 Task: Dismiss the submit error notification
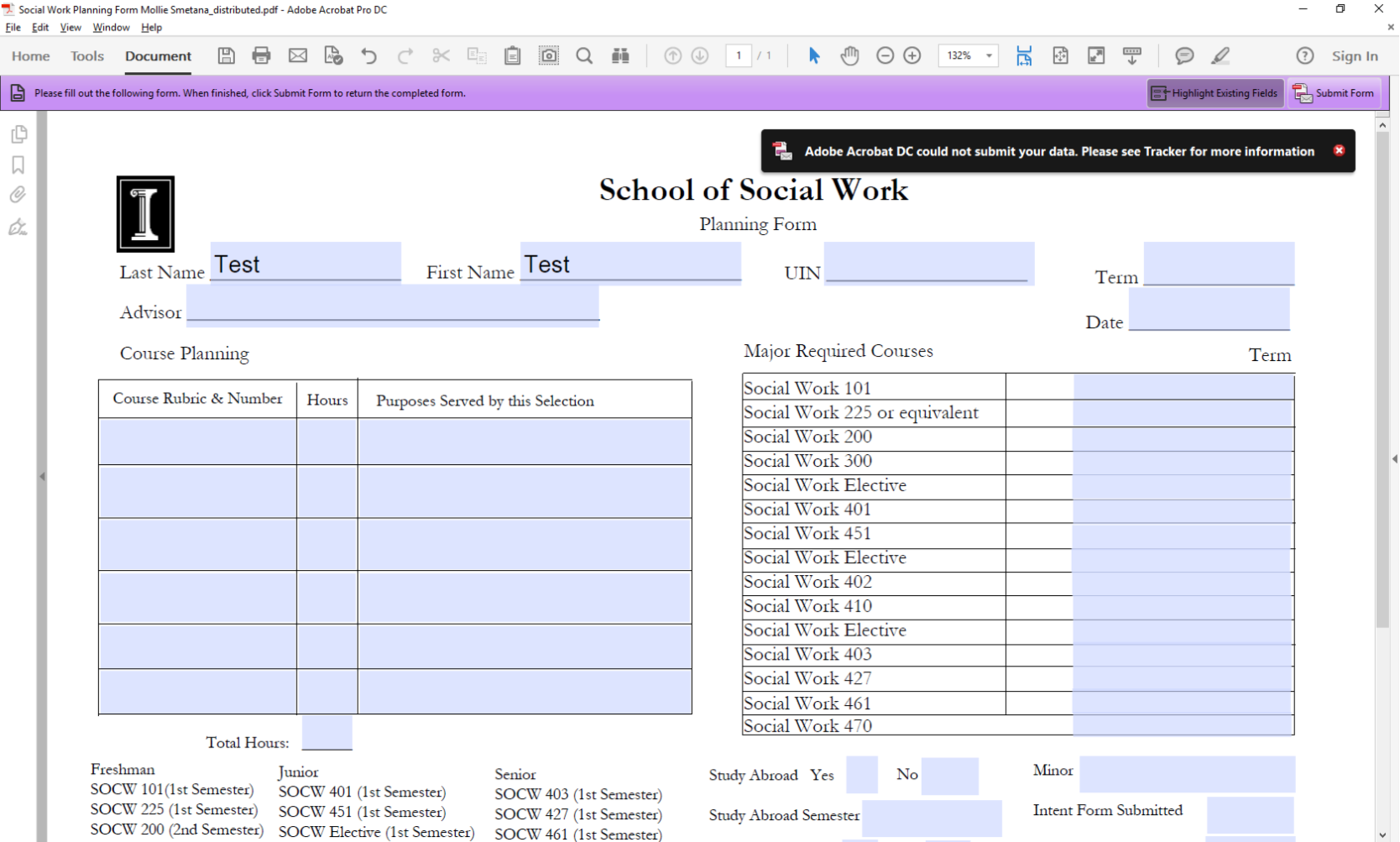pyautogui.click(x=1339, y=150)
